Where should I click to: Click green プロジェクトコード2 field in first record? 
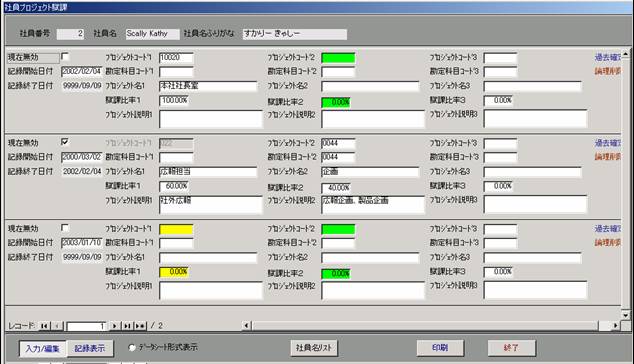coord(338,58)
